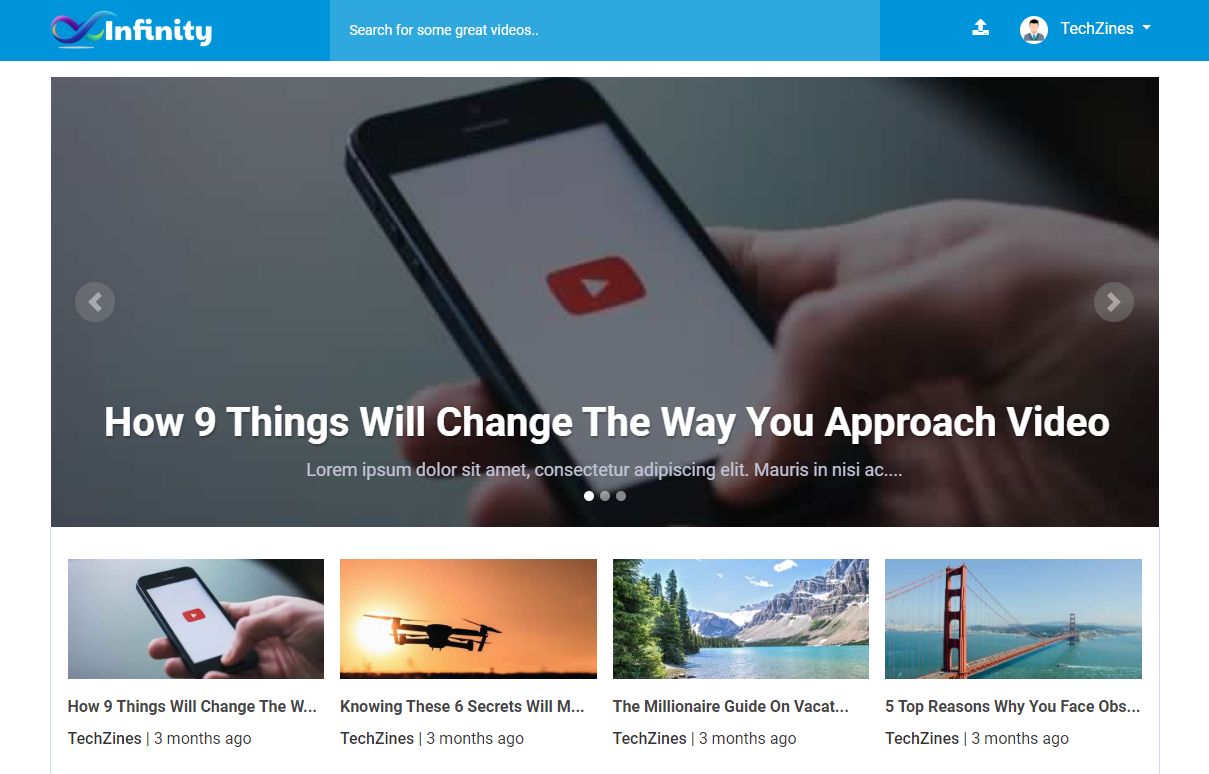Click the upload video icon

(980, 28)
